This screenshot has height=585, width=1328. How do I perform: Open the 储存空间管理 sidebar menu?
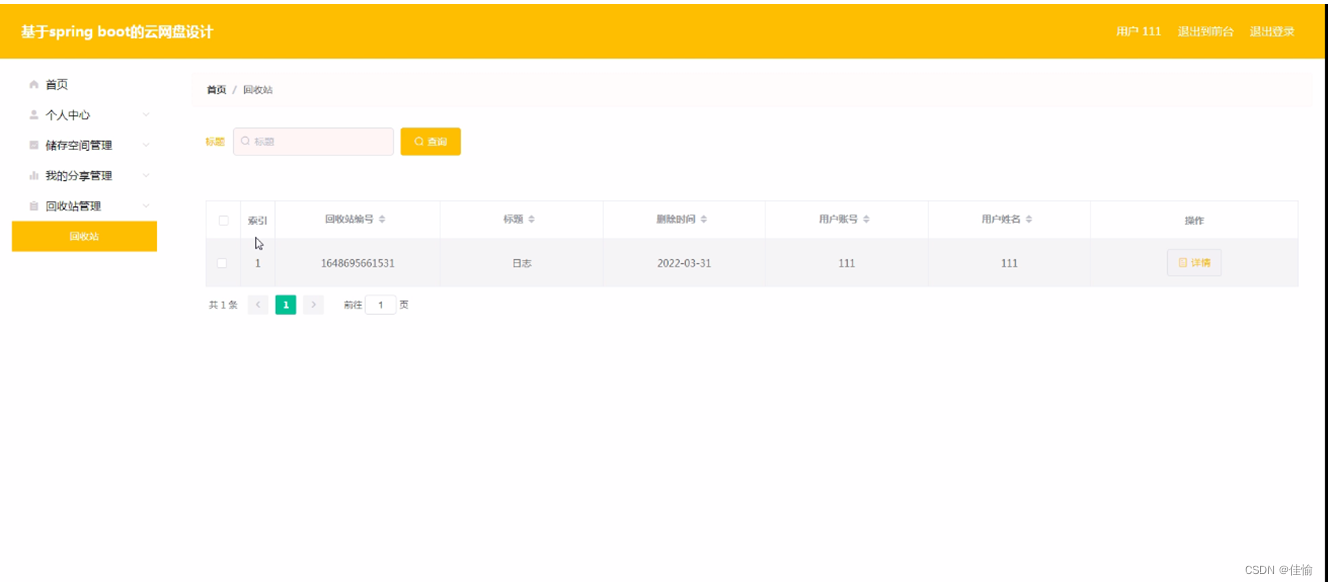(84, 145)
